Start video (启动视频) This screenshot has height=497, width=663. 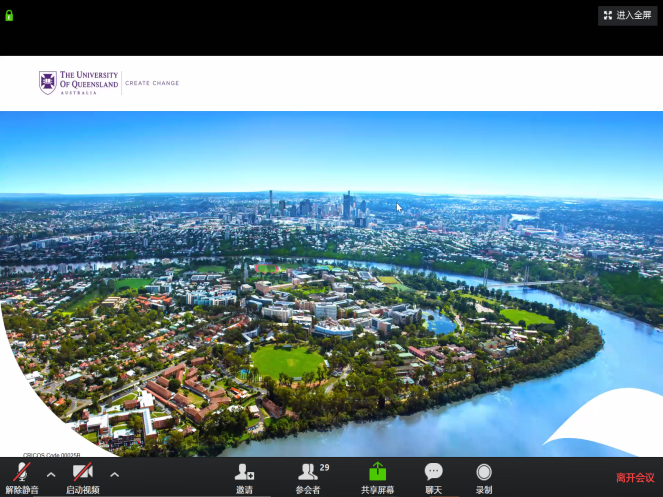pos(83,478)
